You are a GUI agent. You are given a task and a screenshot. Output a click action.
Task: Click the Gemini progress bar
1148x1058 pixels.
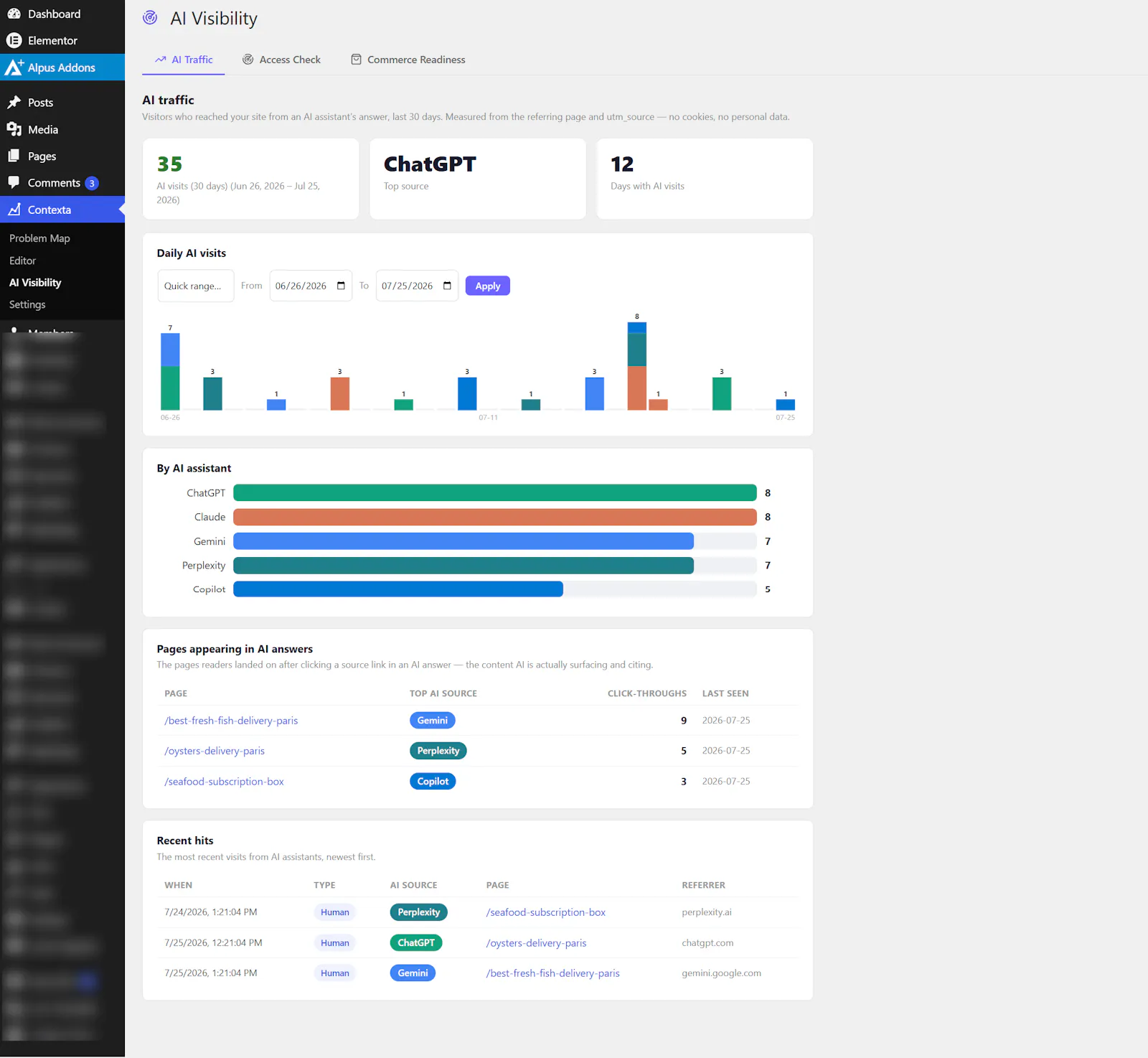pos(464,541)
